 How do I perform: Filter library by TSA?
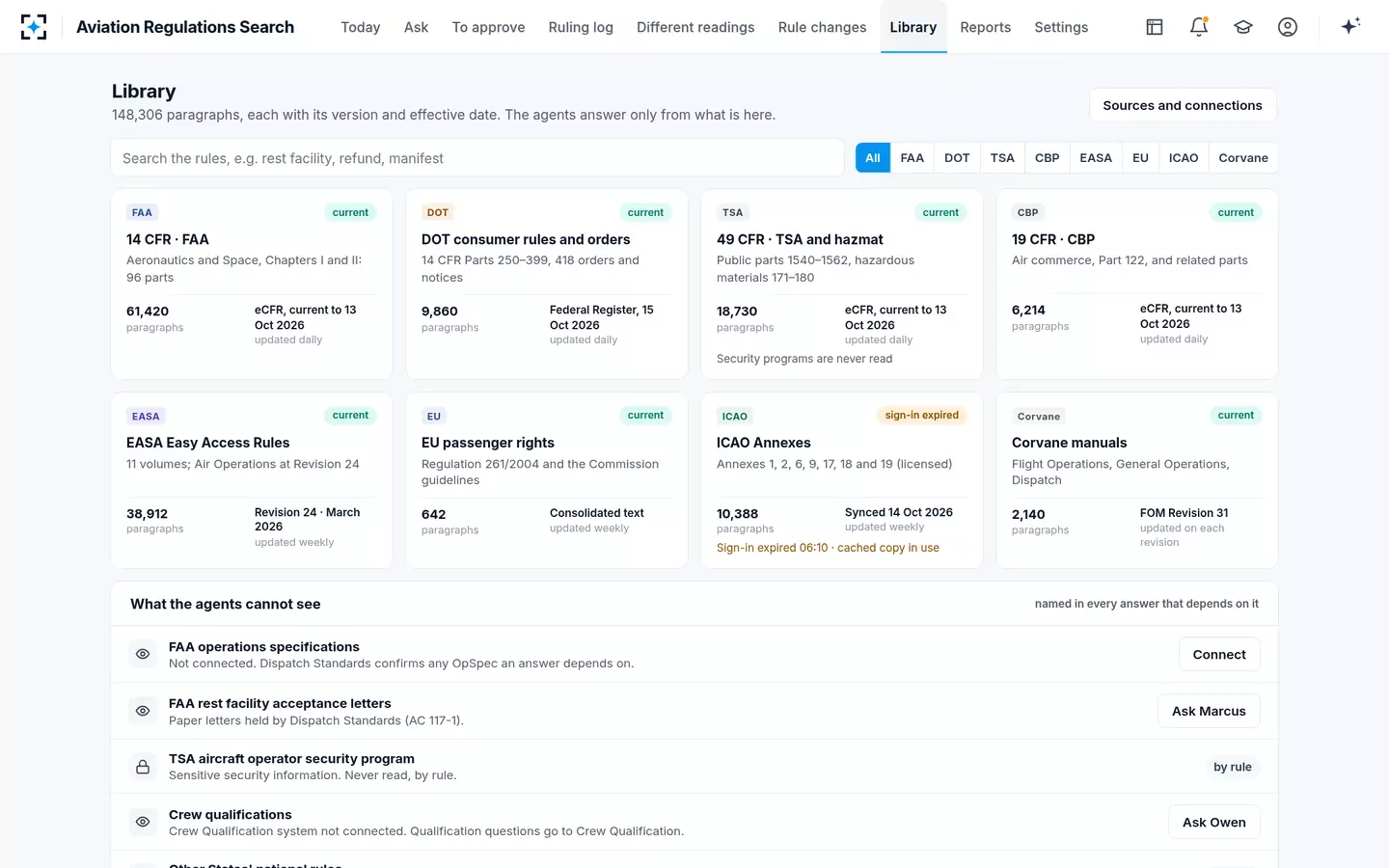coord(1002,157)
